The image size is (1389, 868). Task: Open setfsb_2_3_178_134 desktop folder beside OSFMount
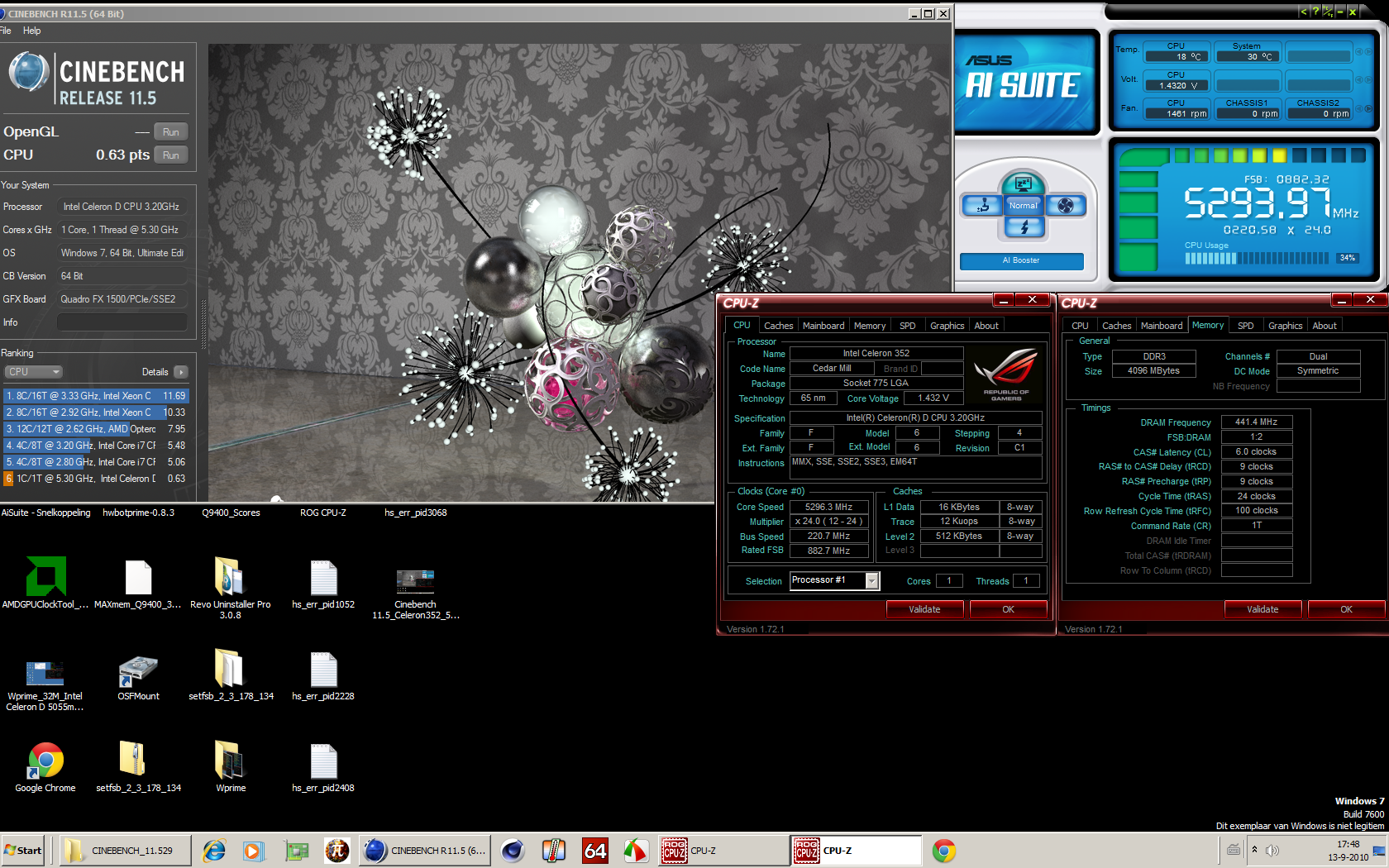230,675
